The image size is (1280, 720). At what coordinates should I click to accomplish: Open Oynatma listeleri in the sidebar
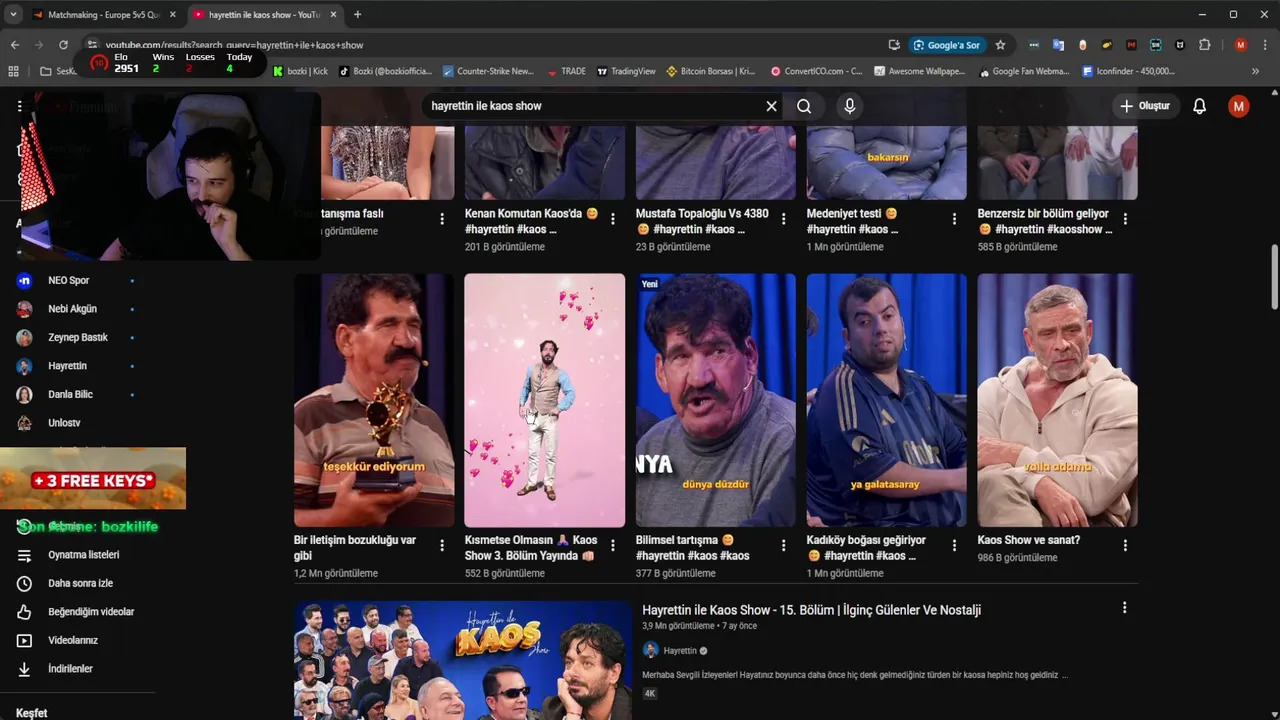point(83,555)
